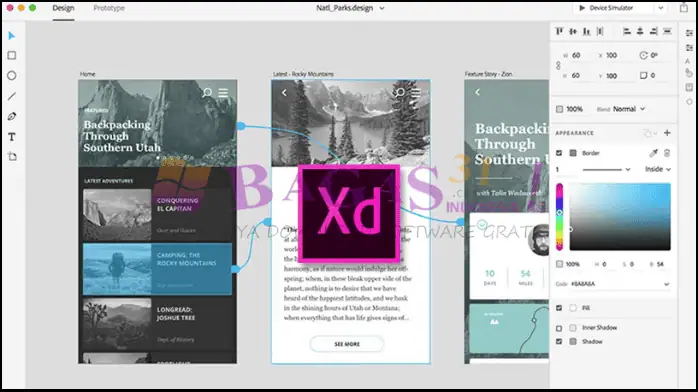698x392 pixels.
Task: Change border position Inside dropdown
Action: [x=657, y=169]
